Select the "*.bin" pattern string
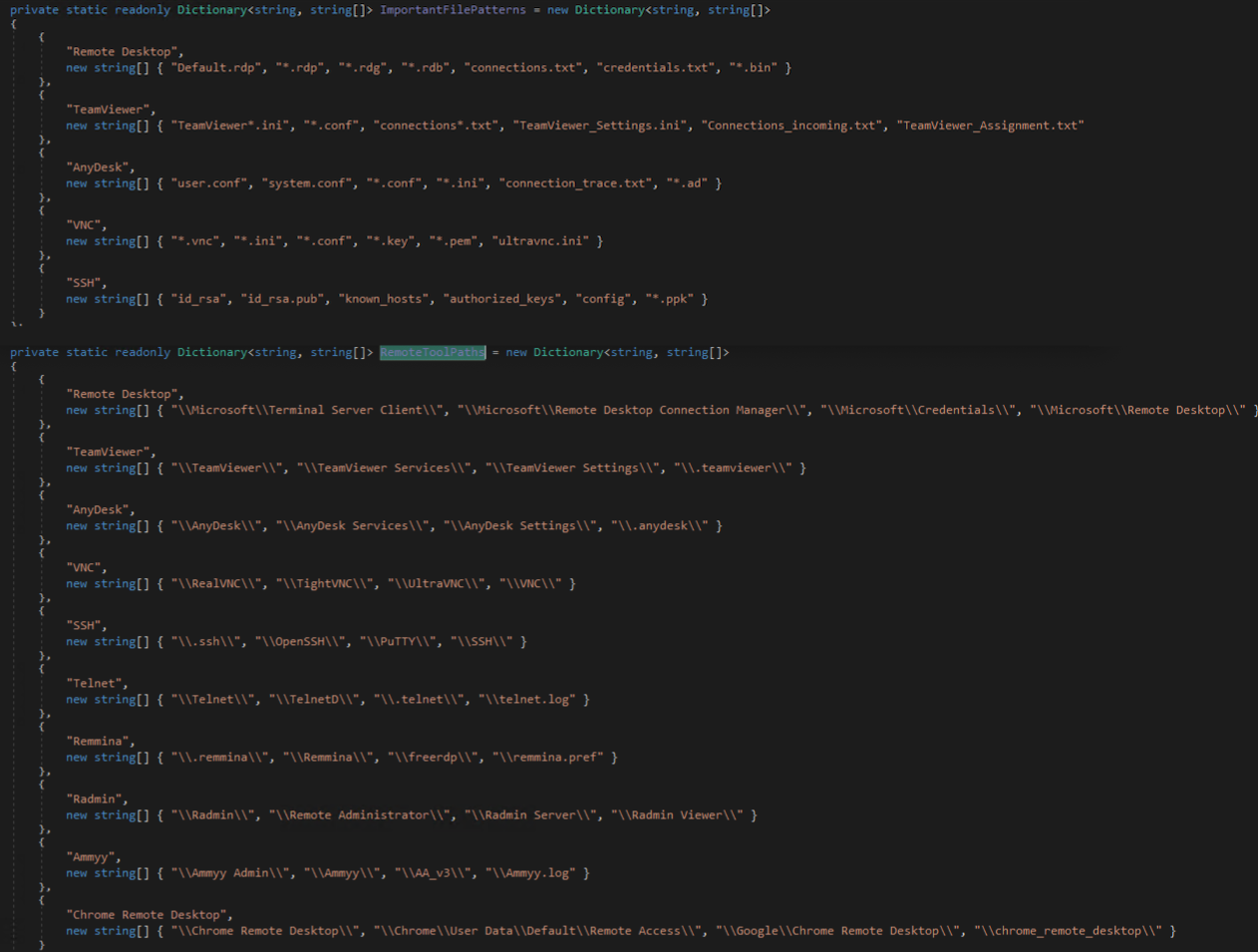Viewport: 1258px width, 952px height. [x=754, y=68]
